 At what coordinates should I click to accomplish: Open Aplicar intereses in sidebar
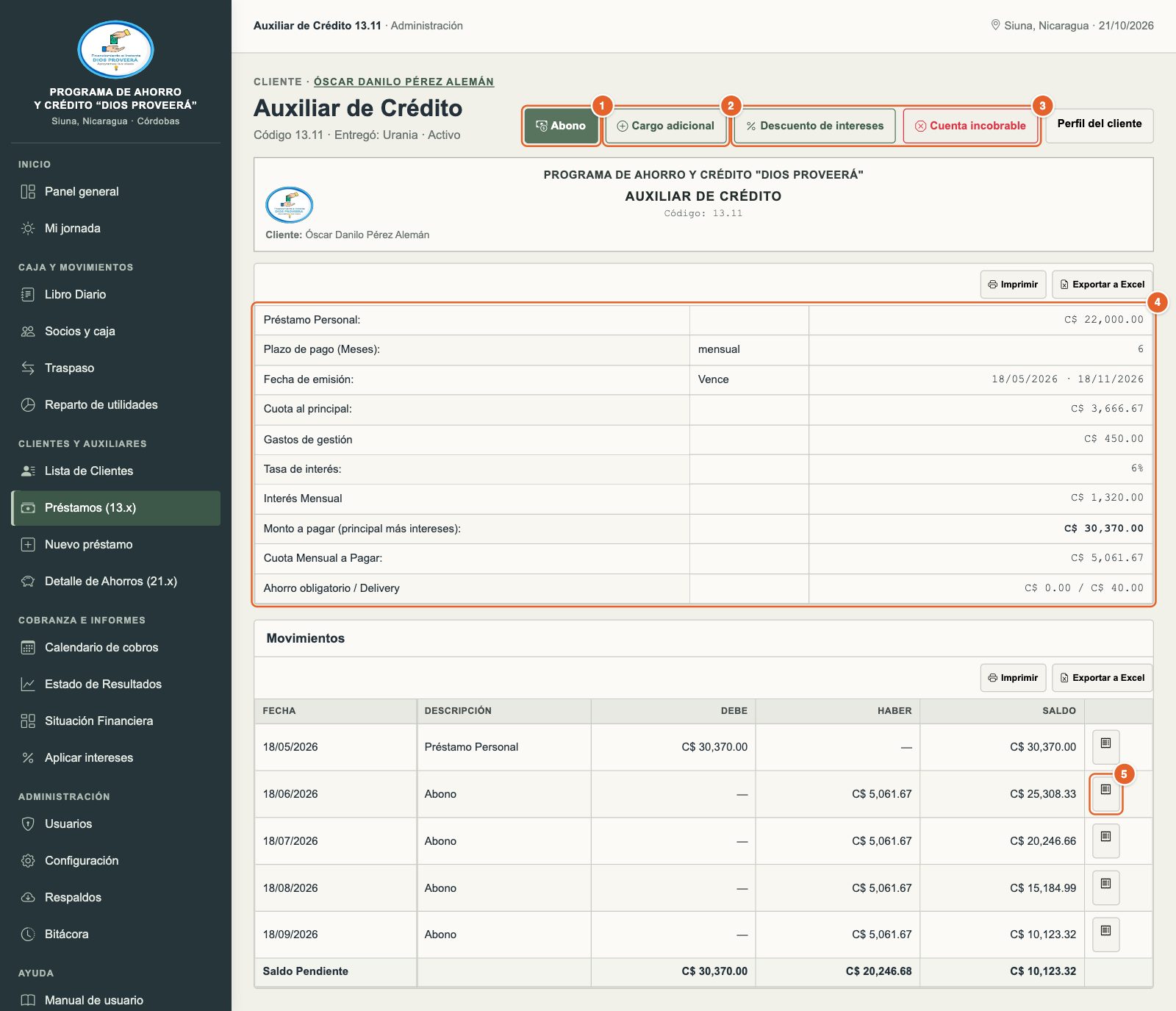point(115,757)
